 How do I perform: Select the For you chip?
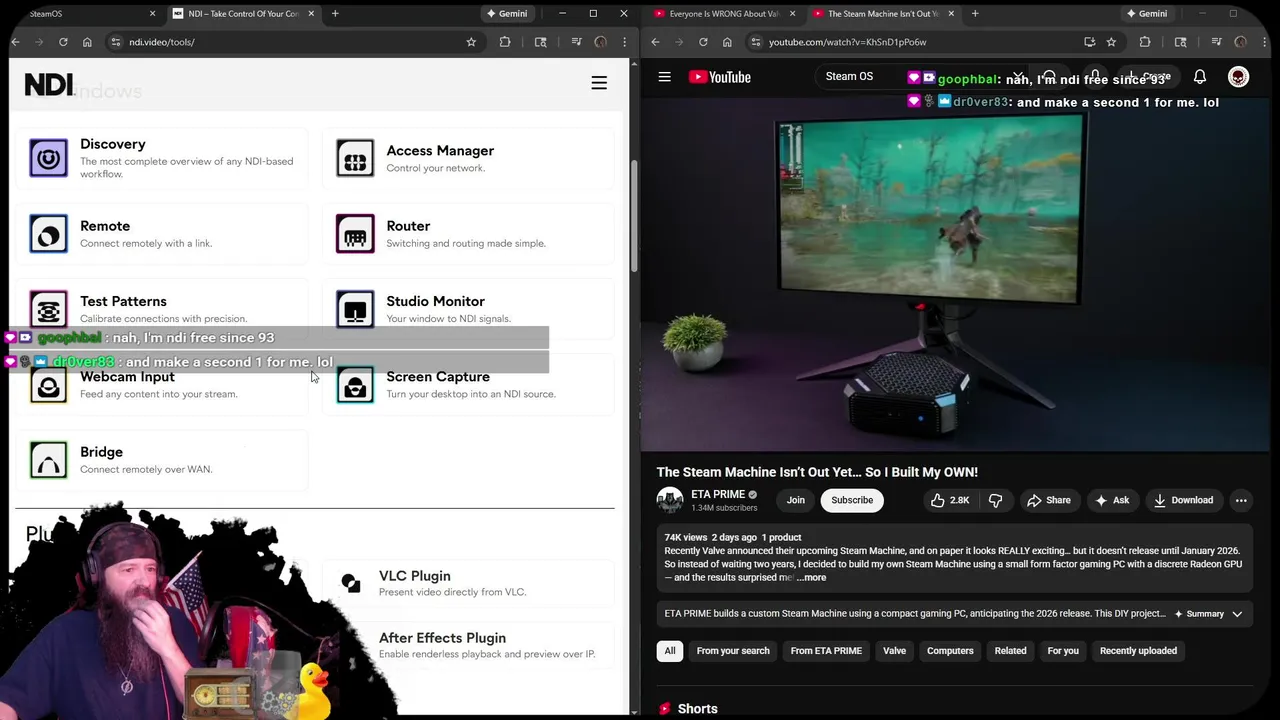[1063, 651]
